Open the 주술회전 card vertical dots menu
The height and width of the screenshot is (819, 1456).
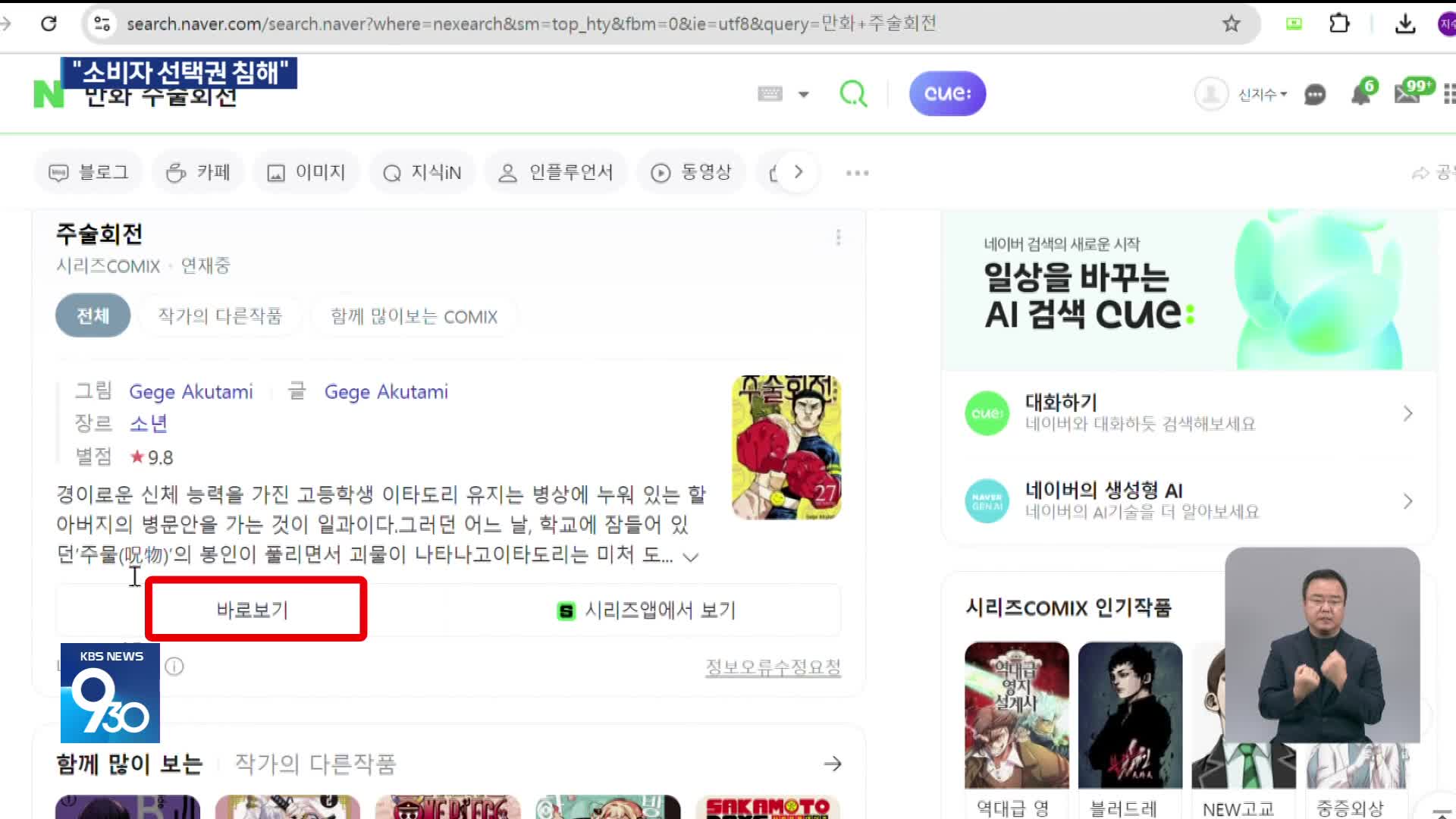(x=838, y=237)
